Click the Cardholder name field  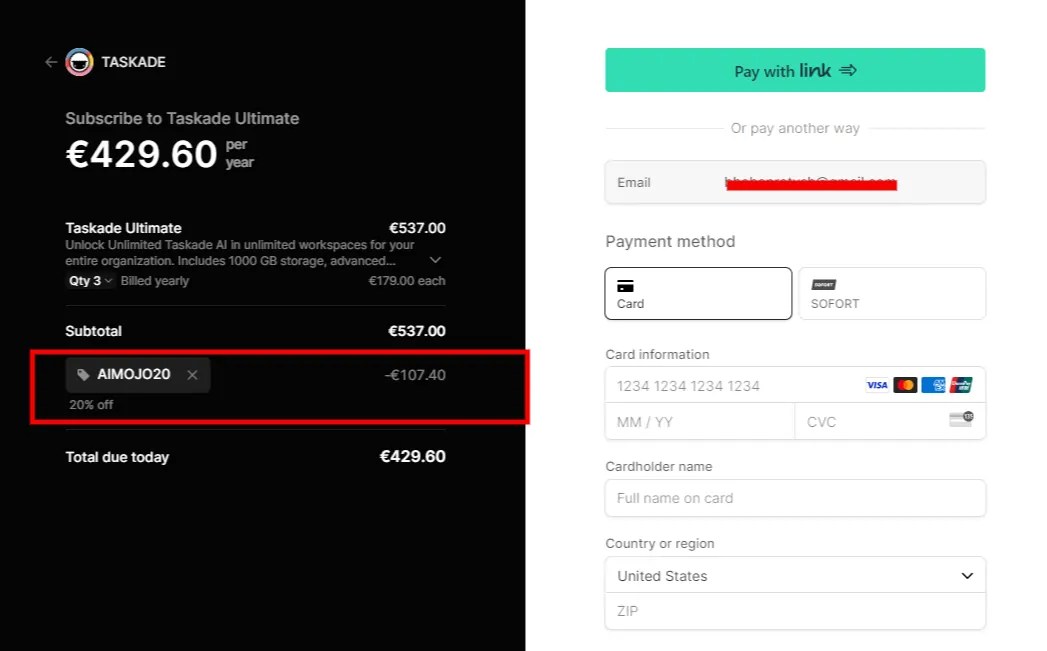point(795,498)
